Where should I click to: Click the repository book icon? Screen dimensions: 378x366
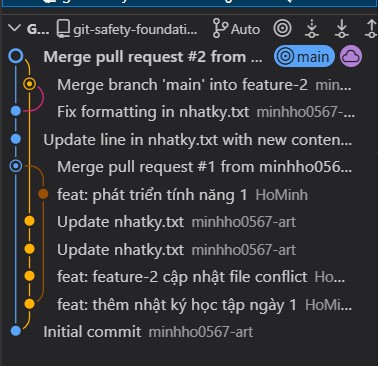tap(63, 28)
